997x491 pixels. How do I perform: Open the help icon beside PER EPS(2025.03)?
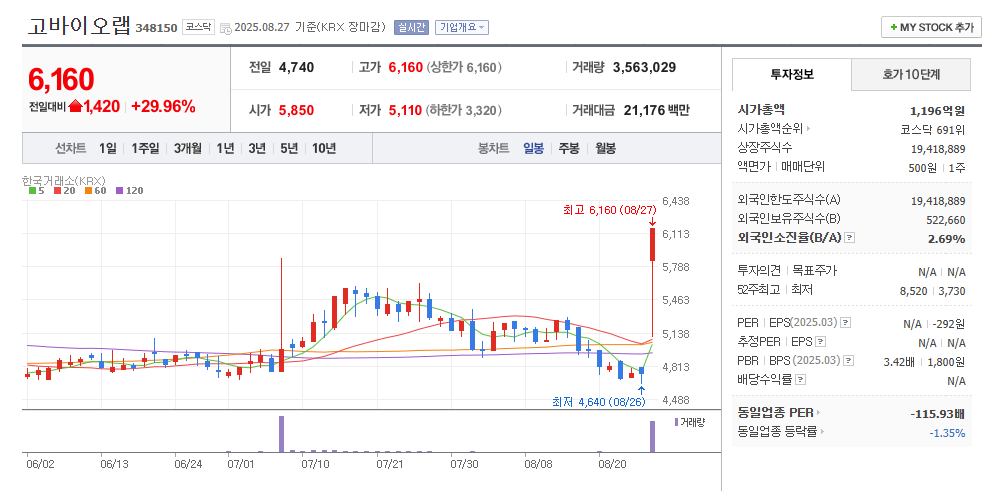coord(845,322)
